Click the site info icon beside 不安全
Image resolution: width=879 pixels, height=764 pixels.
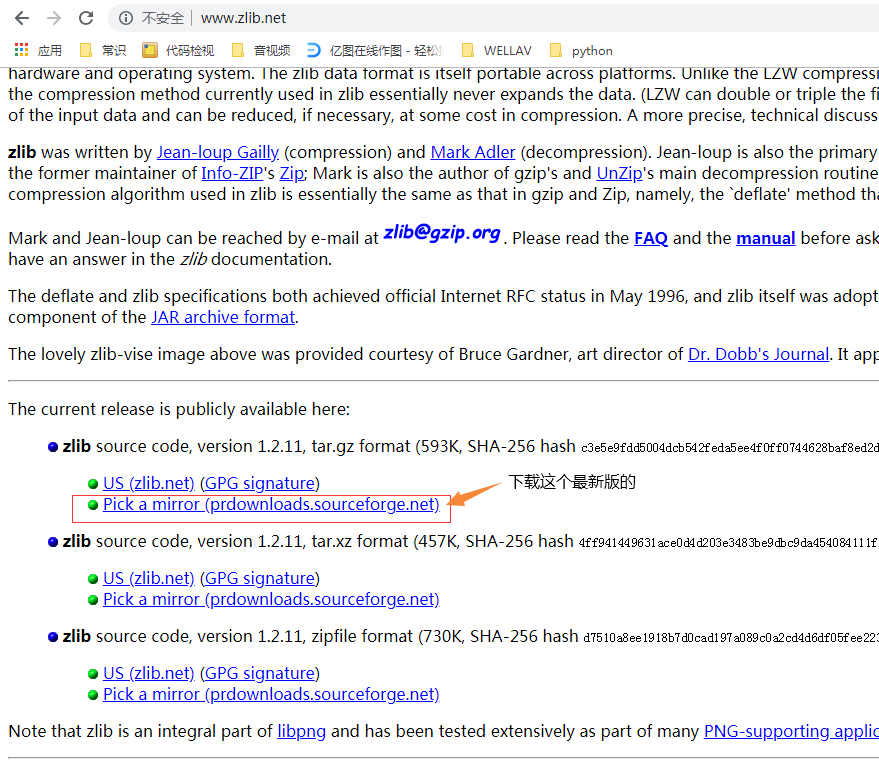click(126, 18)
